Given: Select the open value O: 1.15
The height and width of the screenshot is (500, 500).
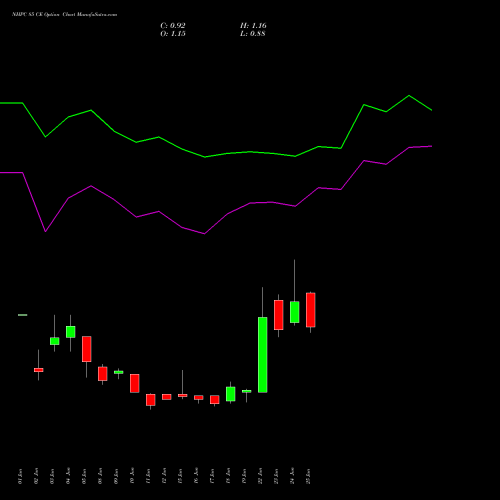Looking at the screenshot, I should click(x=173, y=34).
